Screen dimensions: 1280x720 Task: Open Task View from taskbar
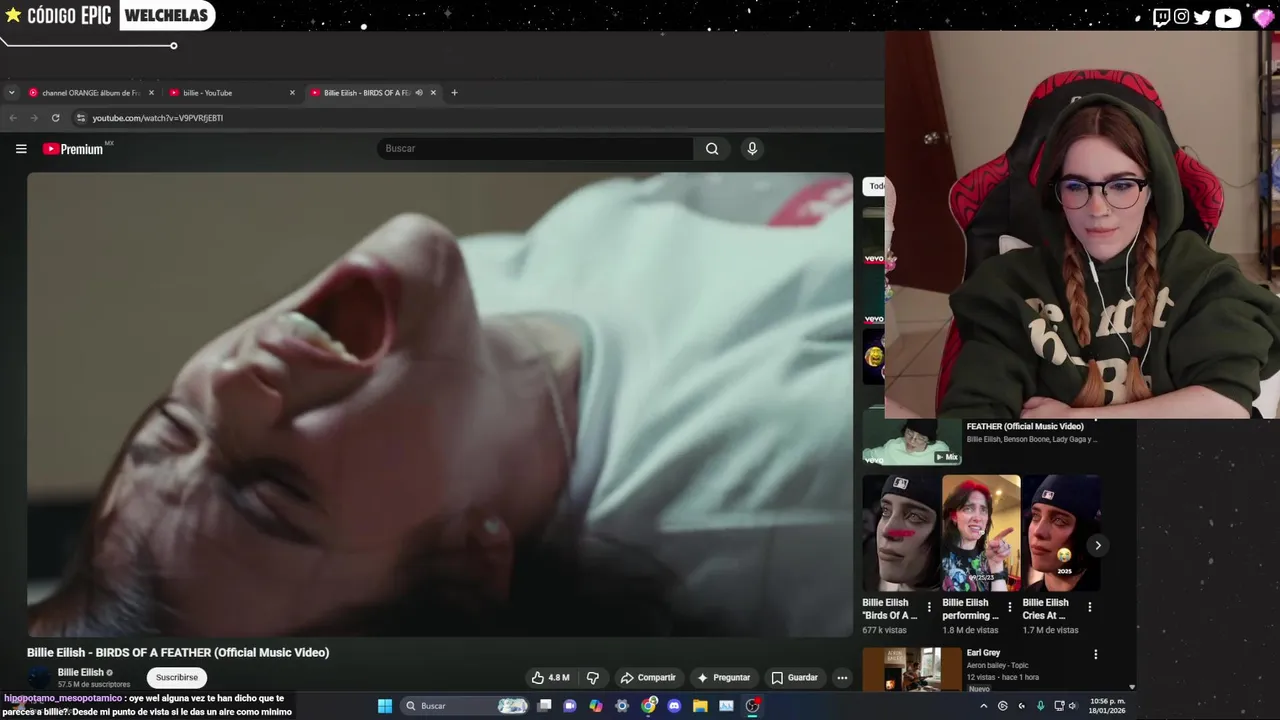click(x=544, y=706)
